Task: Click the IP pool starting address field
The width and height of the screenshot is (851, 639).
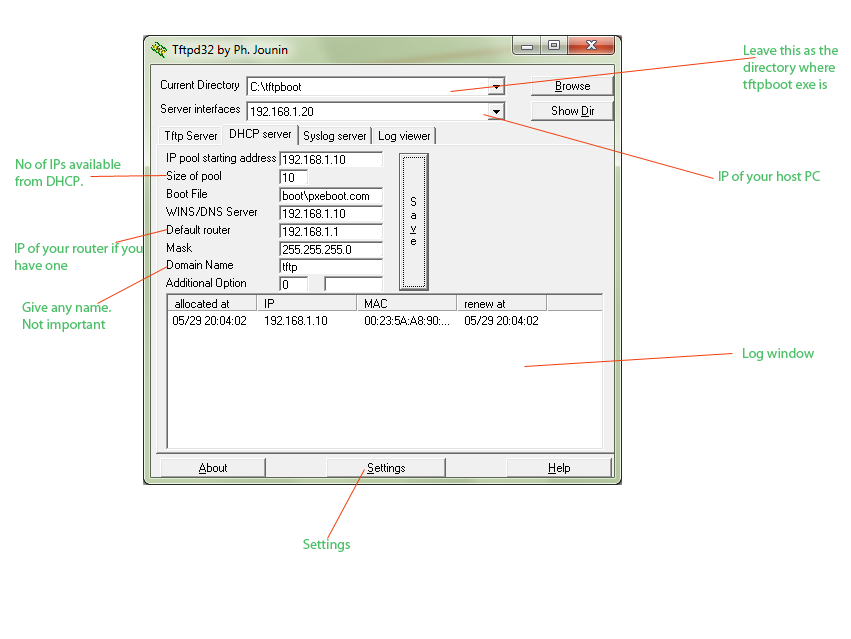Action: (330, 160)
